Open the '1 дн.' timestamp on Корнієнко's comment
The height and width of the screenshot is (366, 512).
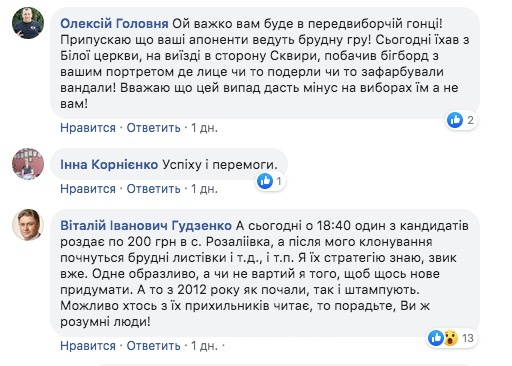[204, 189]
